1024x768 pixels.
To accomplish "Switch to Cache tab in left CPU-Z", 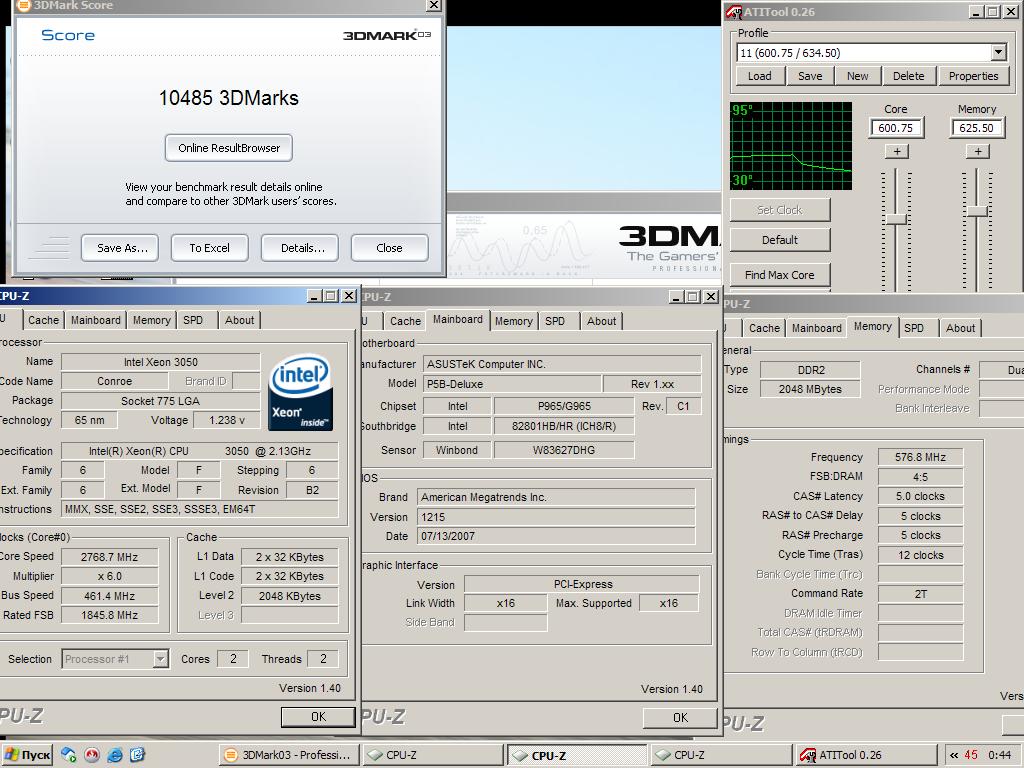I will pos(43,320).
